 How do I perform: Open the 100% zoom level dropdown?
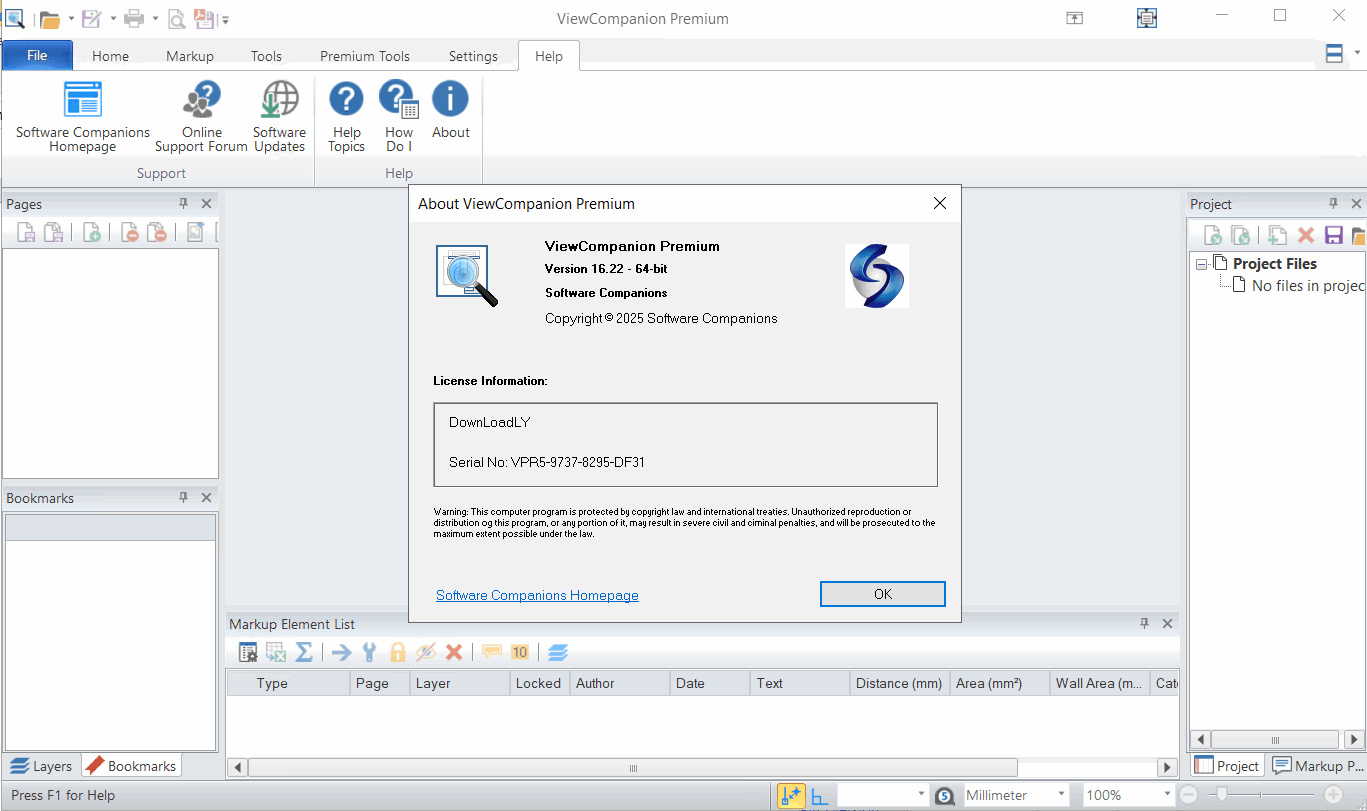1166,794
